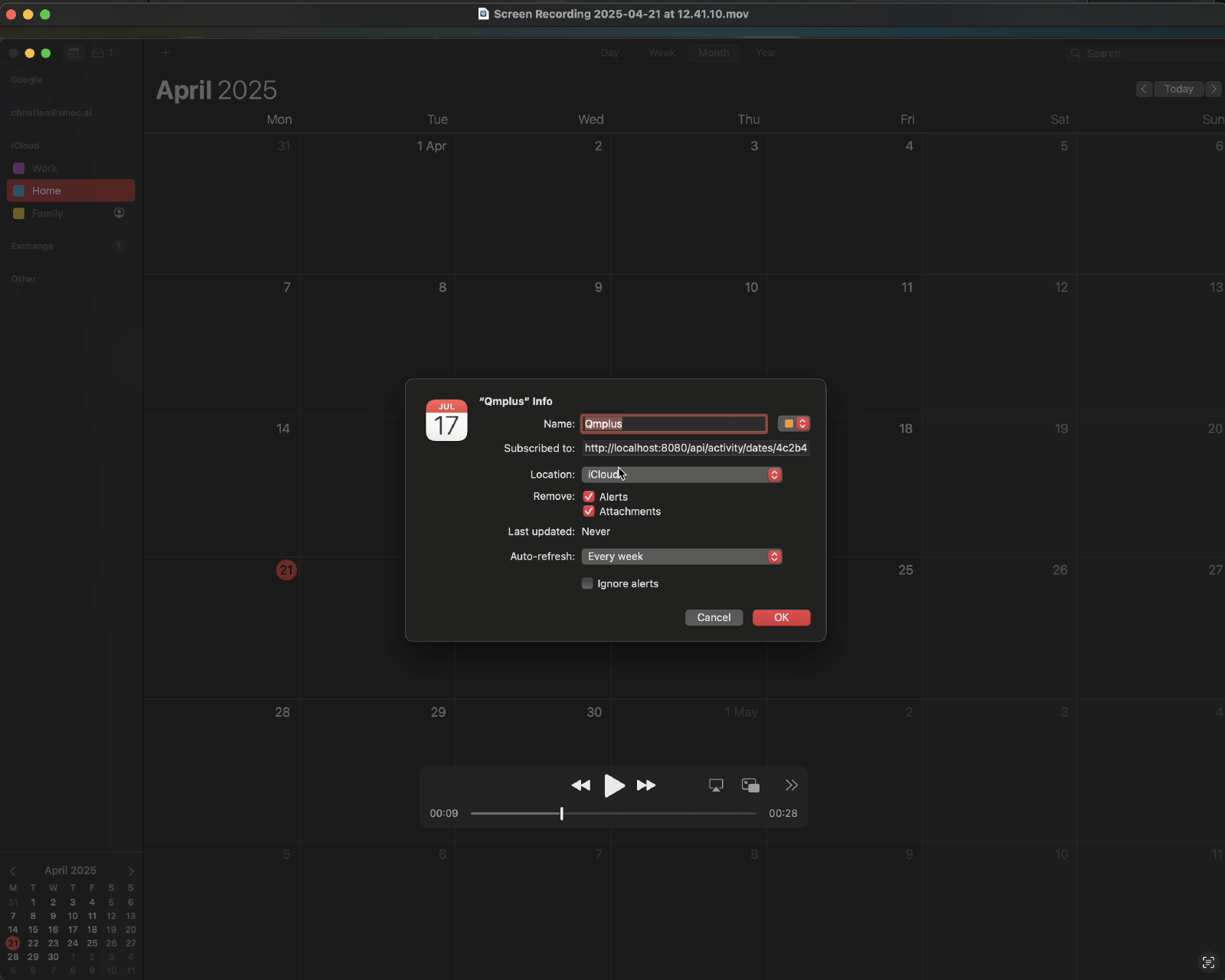Screen dimensions: 1225x980
Task: Open the Auto-refresh dropdown showing Every week
Action: [681, 557]
